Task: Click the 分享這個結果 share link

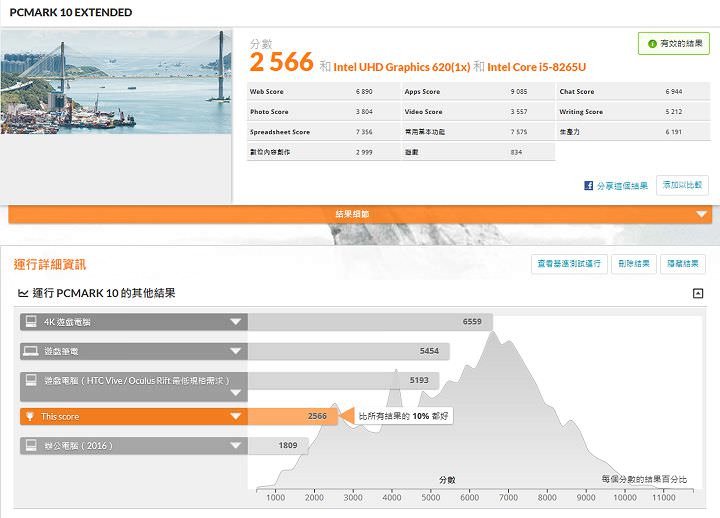Action: pyautogui.click(x=623, y=185)
